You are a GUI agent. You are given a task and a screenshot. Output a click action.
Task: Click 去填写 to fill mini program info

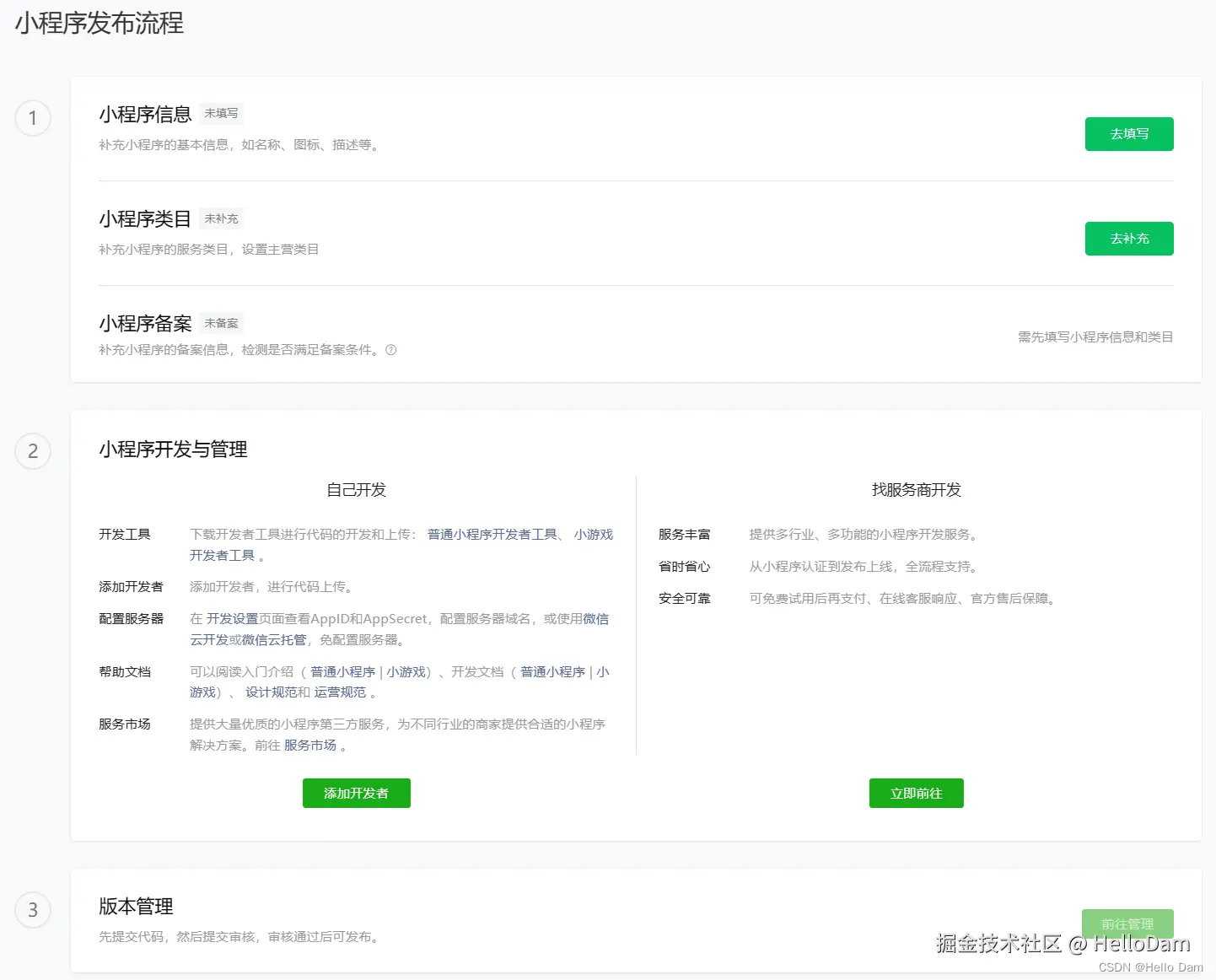1129,133
